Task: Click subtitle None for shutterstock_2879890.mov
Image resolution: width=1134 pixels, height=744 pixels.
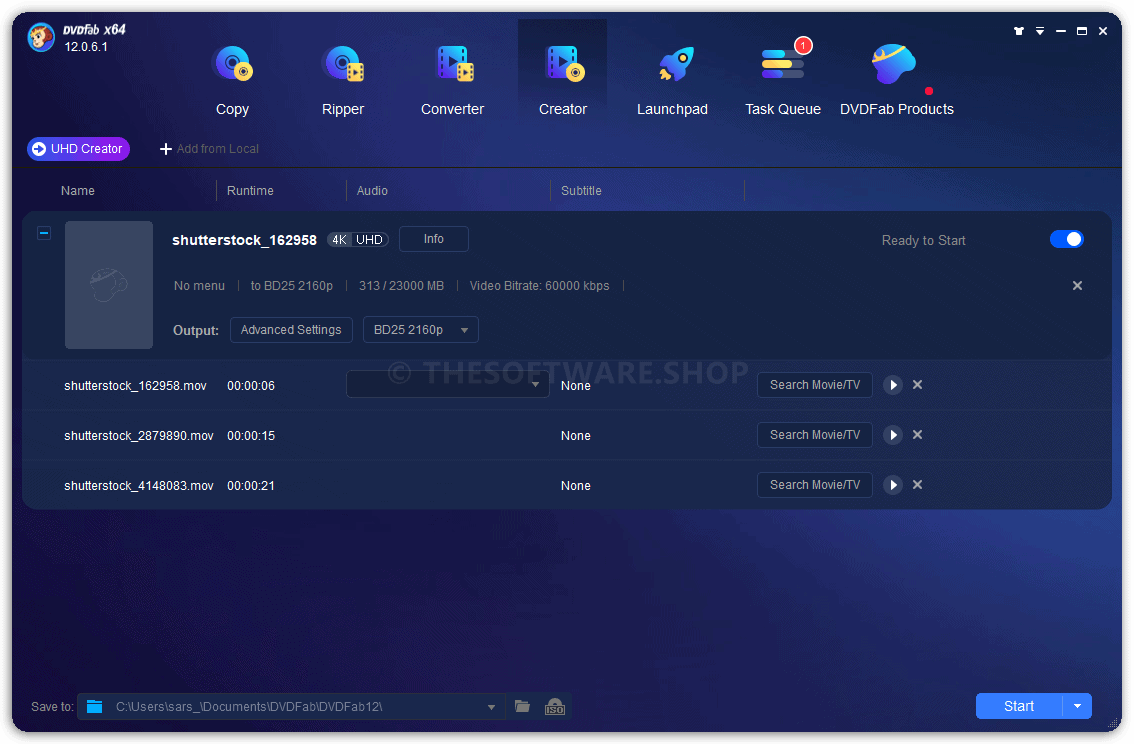Action: point(576,436)
